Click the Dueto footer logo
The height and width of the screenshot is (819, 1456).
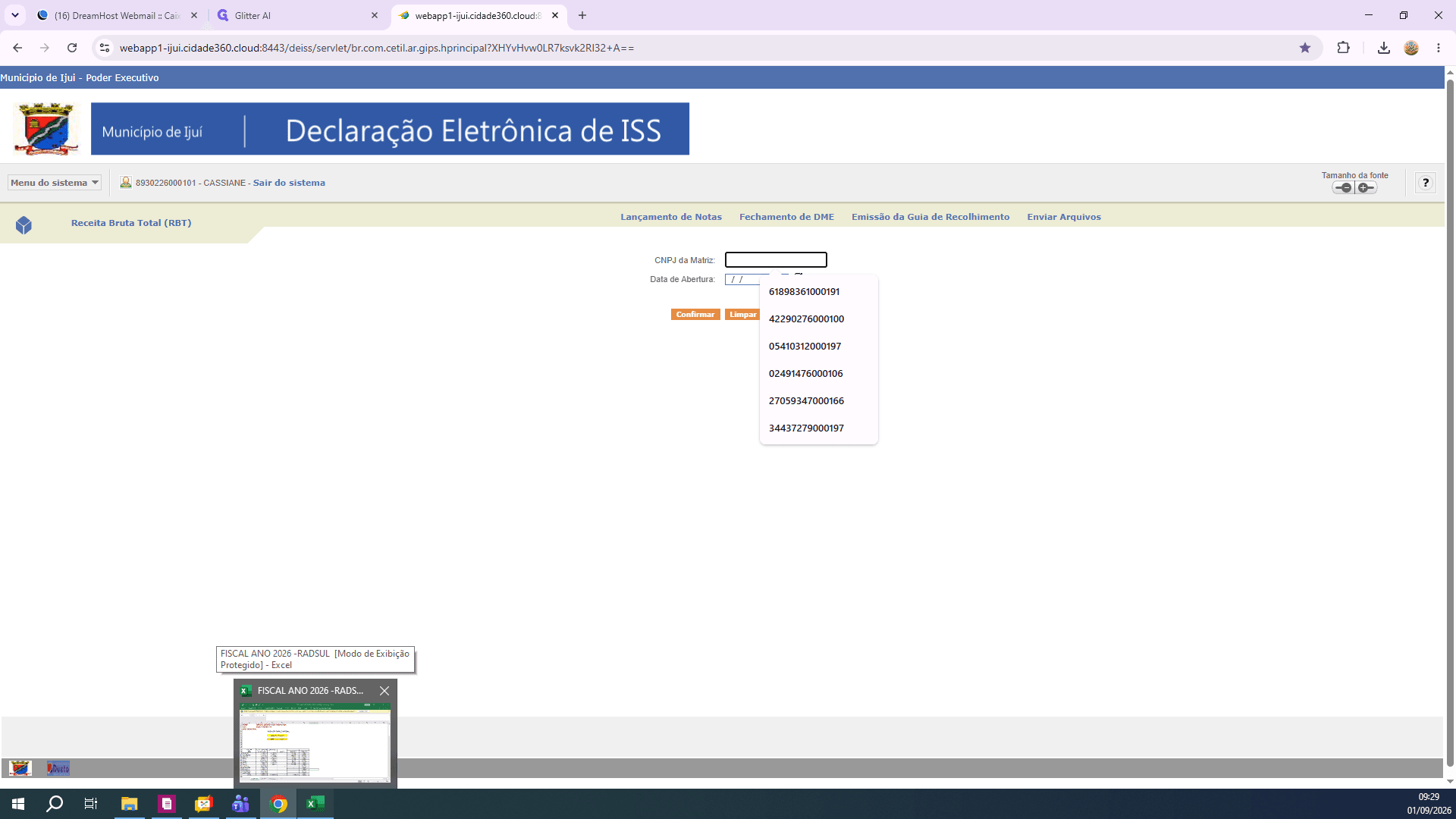click(58, 768)
